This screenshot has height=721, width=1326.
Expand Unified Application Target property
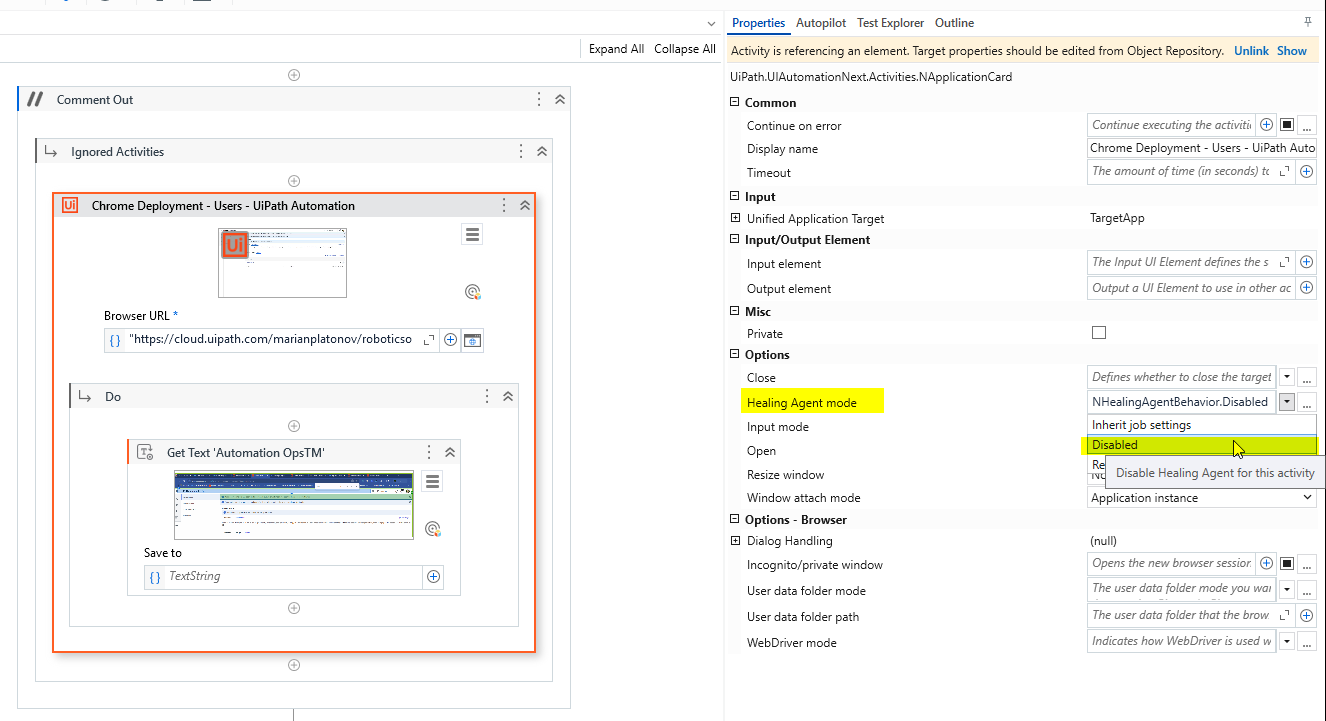coord(735,218)
